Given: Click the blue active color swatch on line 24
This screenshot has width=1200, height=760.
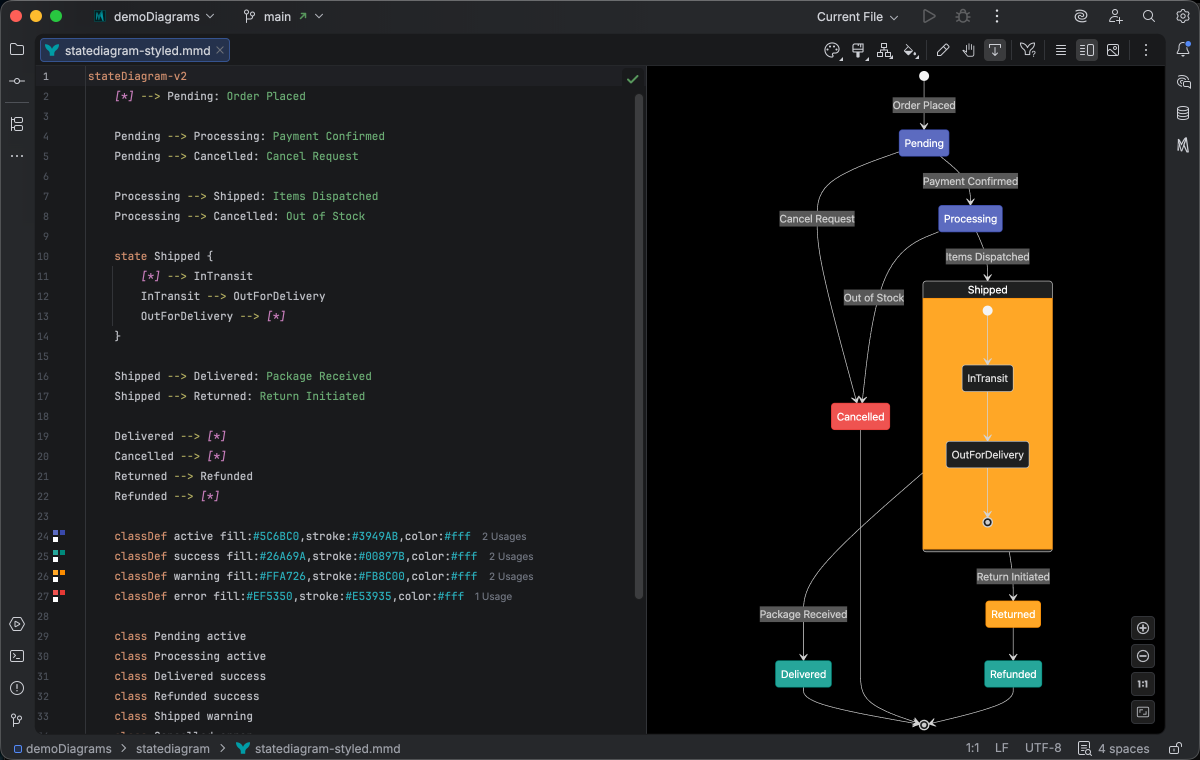Looking at the screenshot, I should (59, 536).
